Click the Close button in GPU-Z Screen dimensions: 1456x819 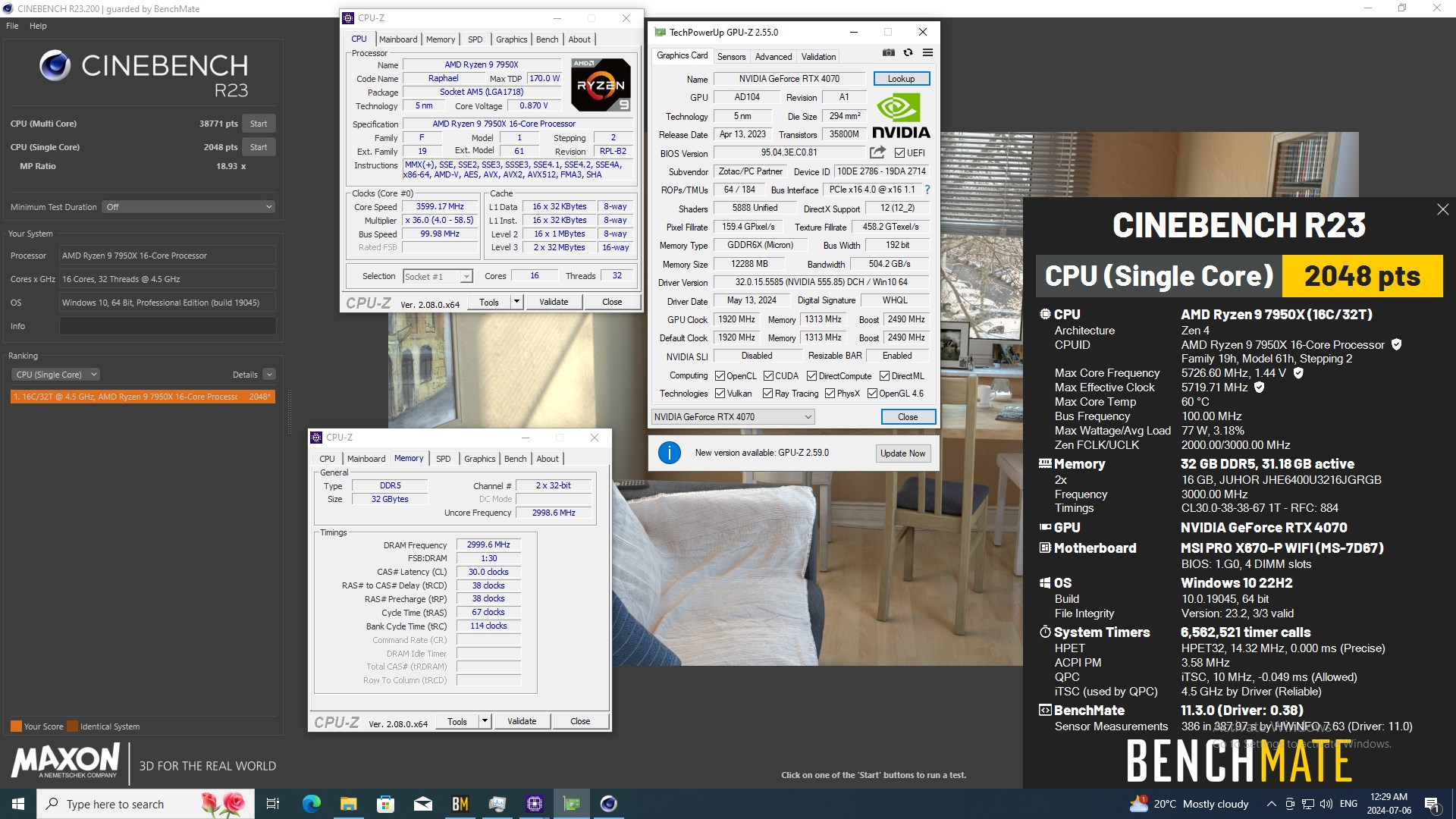(908, 417)
